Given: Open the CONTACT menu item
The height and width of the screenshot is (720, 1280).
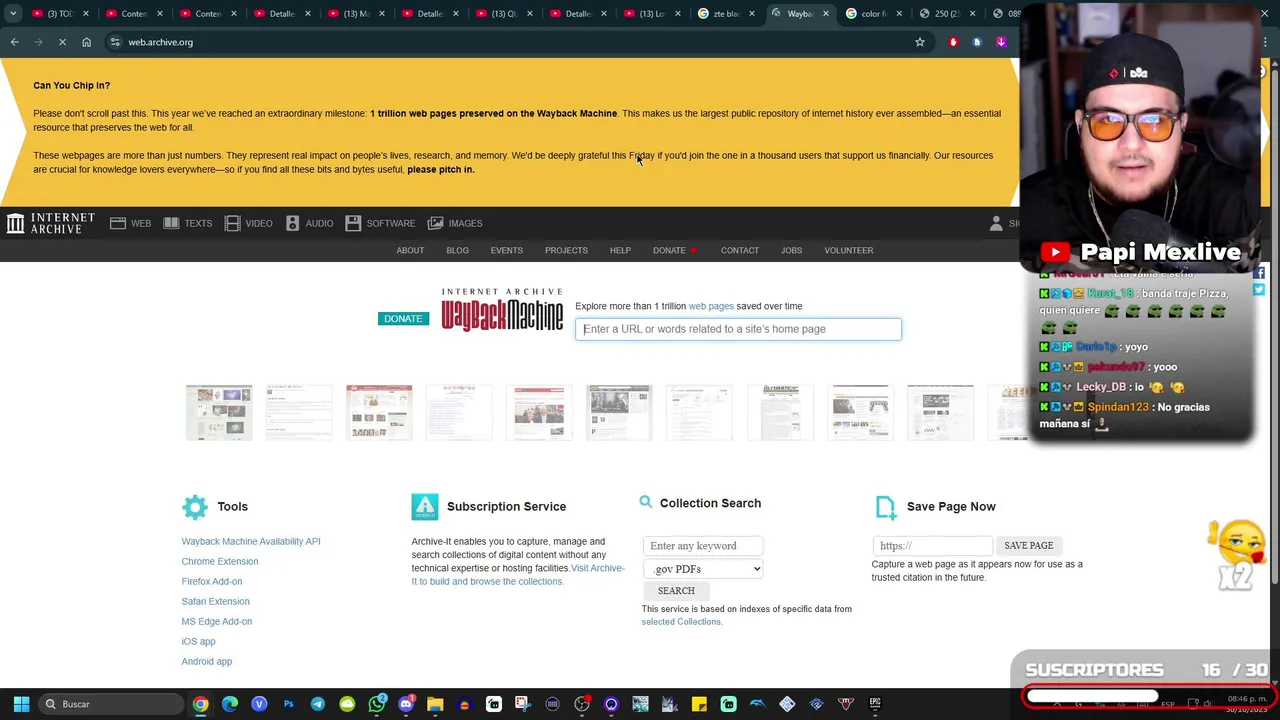Looking at the screenshot, I should (x=740, y=250).
